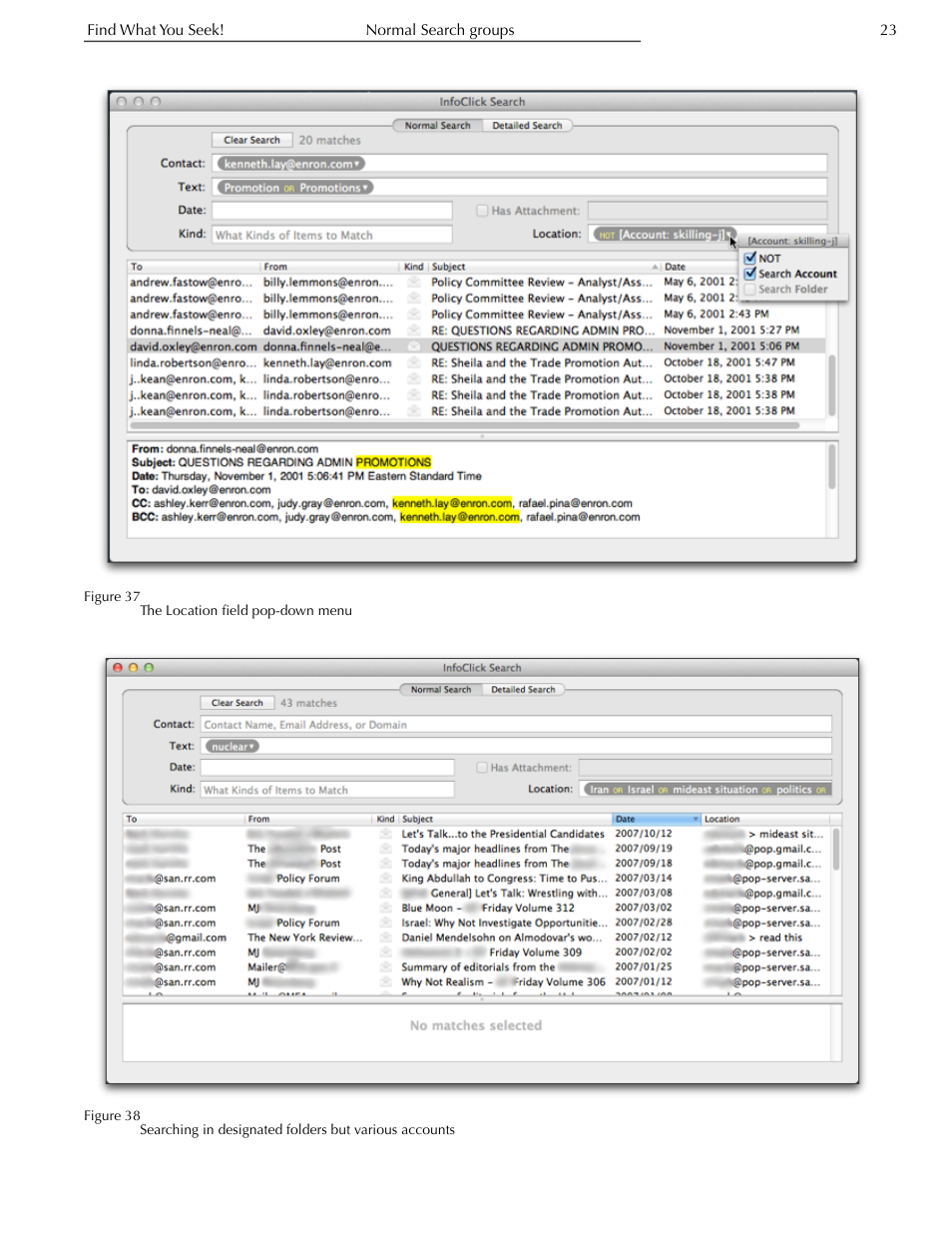Image resolution: width=952 pixels, height=1233 pixels.
Task: Click mail icon in kenneth.lay@enron.com sender's Sheila row
Action: (413, 363)
